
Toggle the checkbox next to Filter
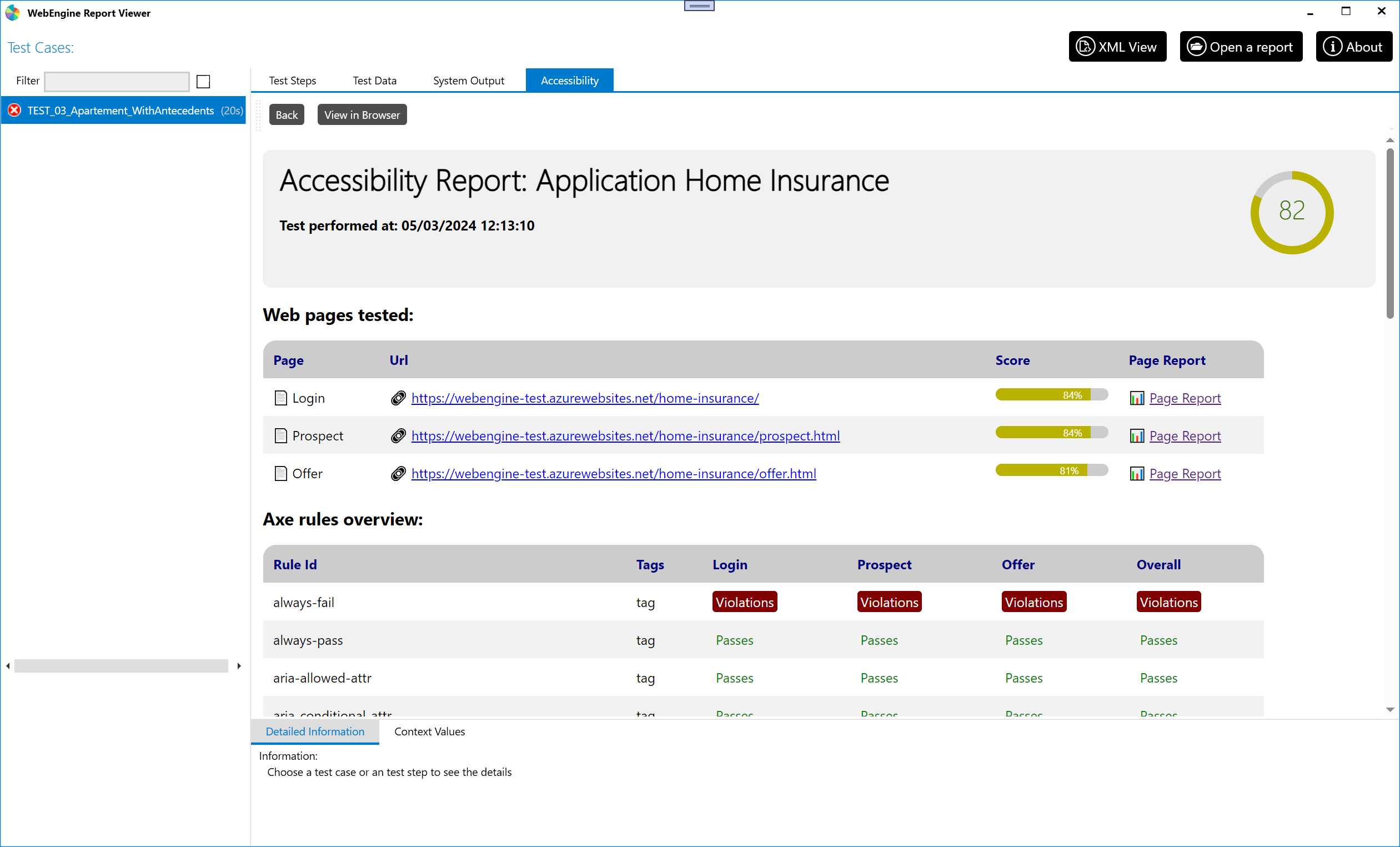[x=203, y=81]
